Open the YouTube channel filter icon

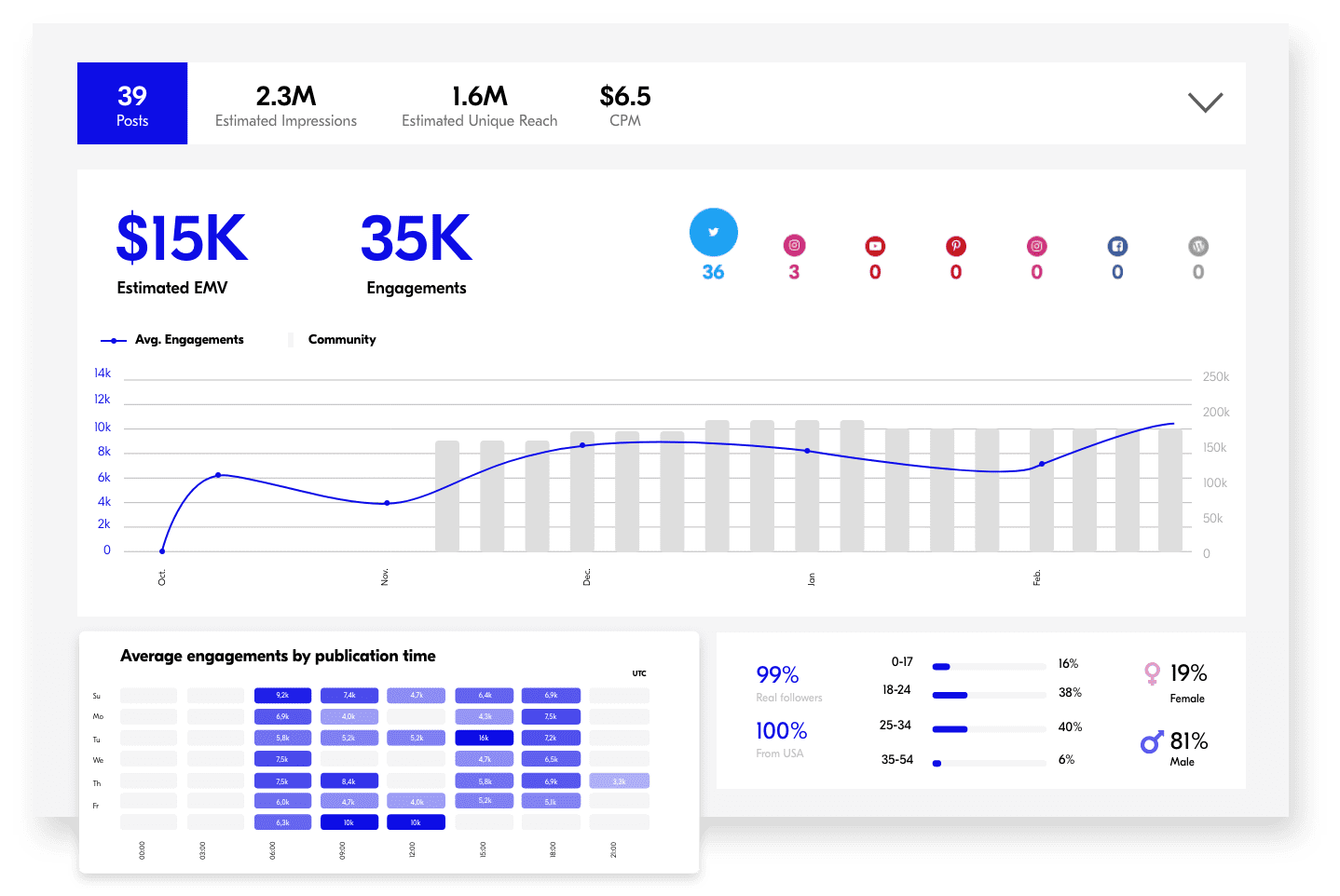pos(875,245)
